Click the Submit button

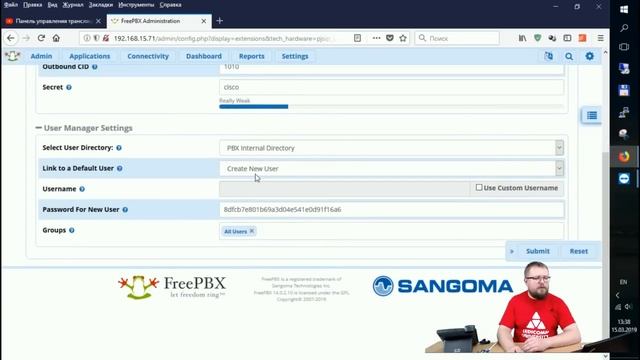click(x=538, y=251)
